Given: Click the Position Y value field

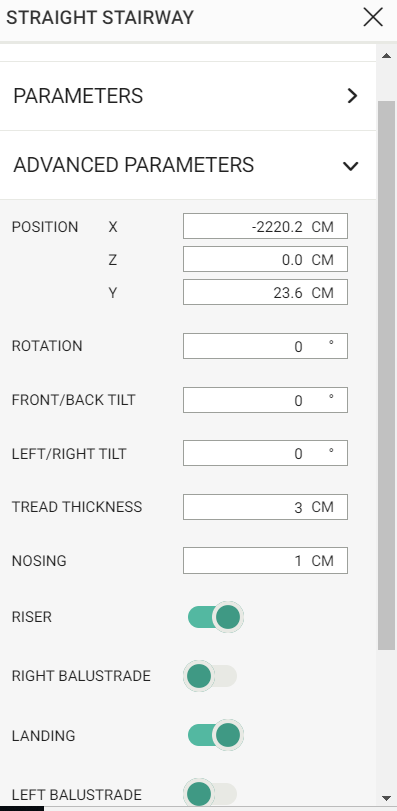Looking at the screenshot, I should tap(265, 292).
